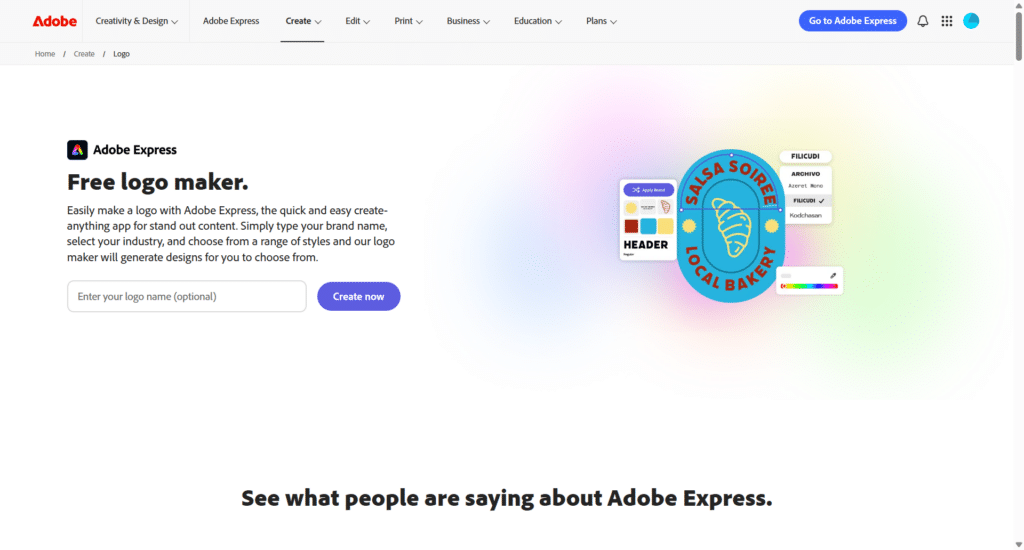
Task: Expand the Business dropdown menu
Action: (x=468, y=21)
